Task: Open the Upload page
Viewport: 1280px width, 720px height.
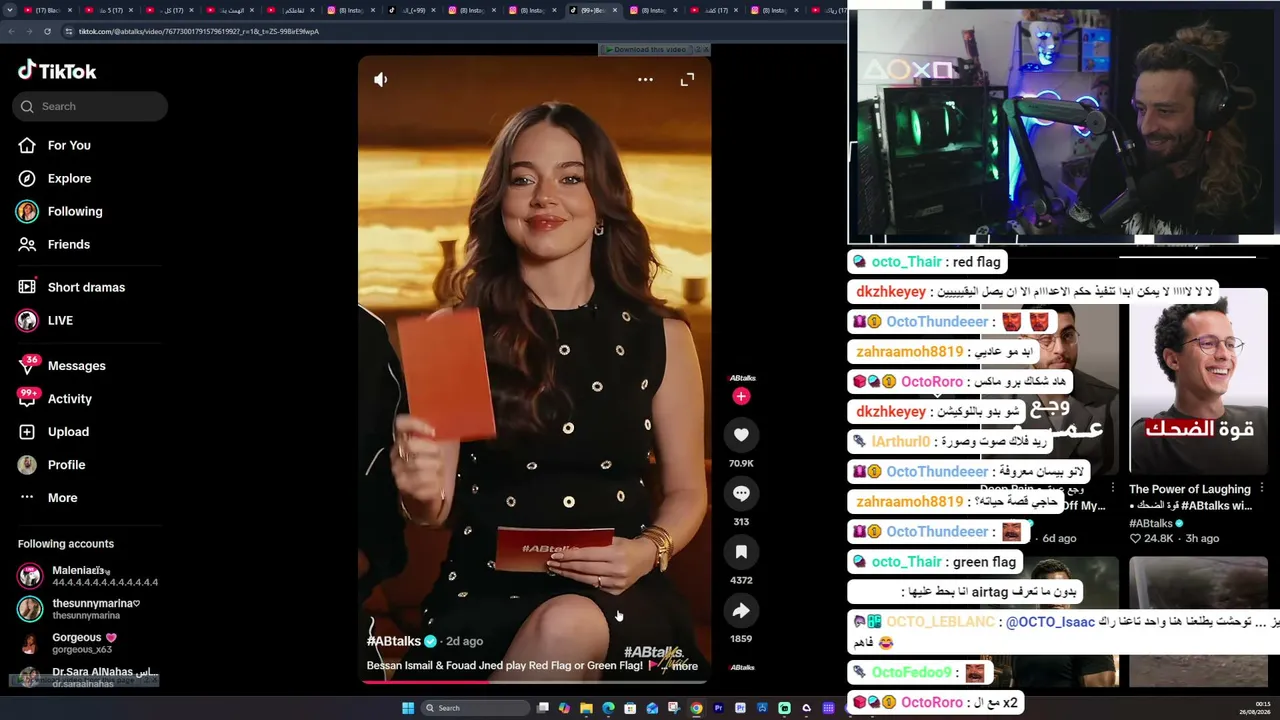Action: (x=55, y=431)
